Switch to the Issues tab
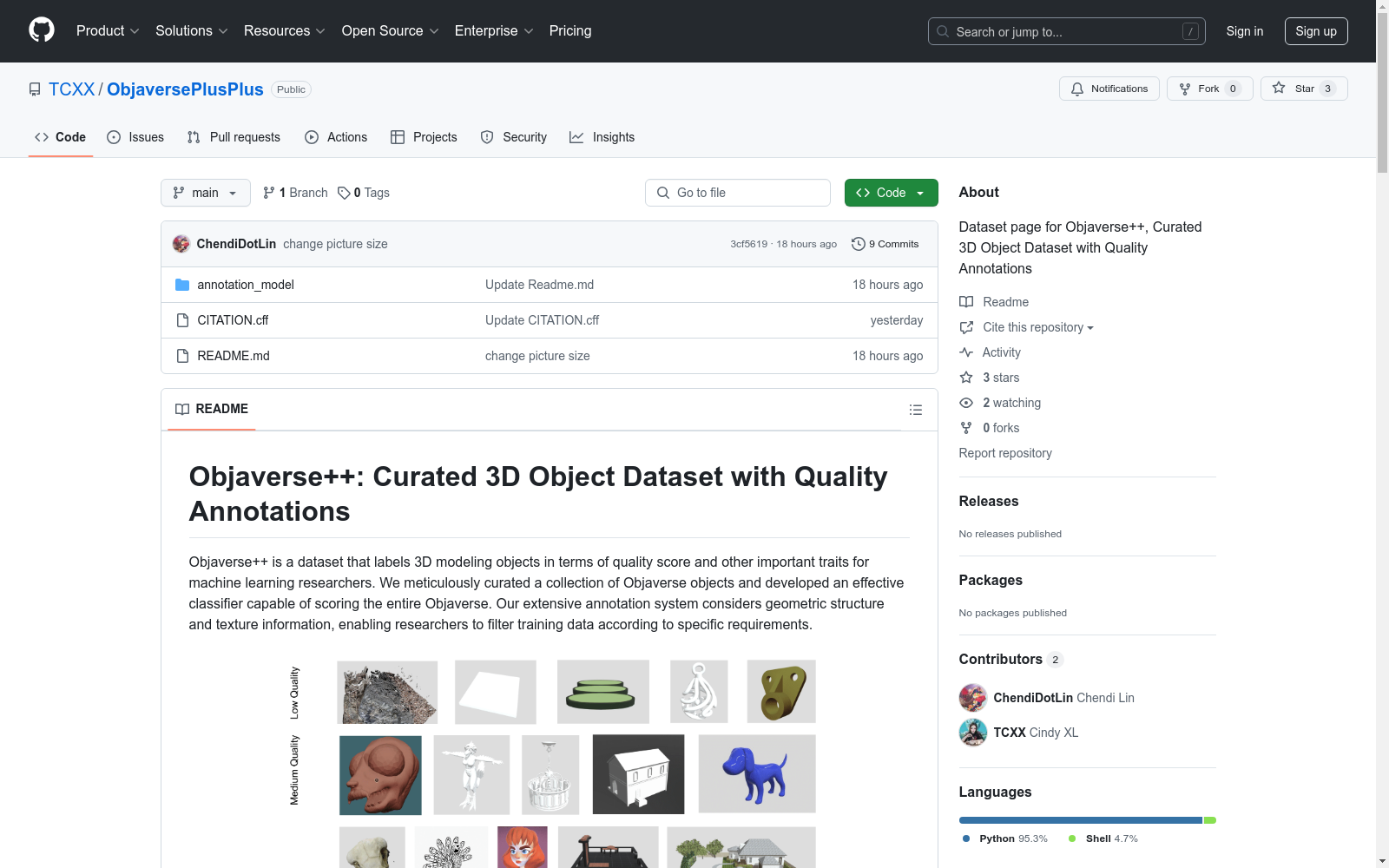 [135, 137]
